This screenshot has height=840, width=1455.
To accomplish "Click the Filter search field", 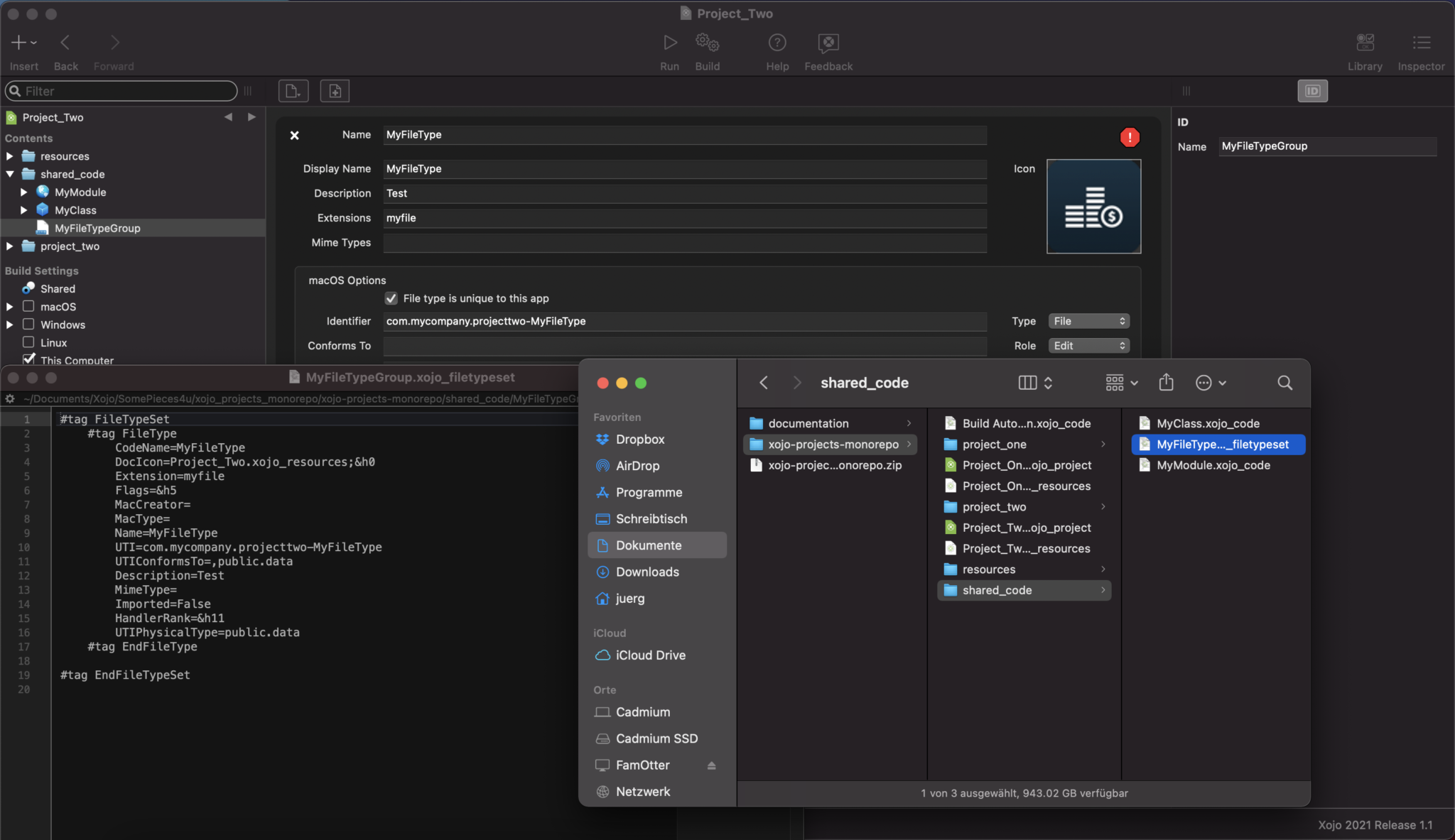I will pyautogui.click(x=121, y=91).
